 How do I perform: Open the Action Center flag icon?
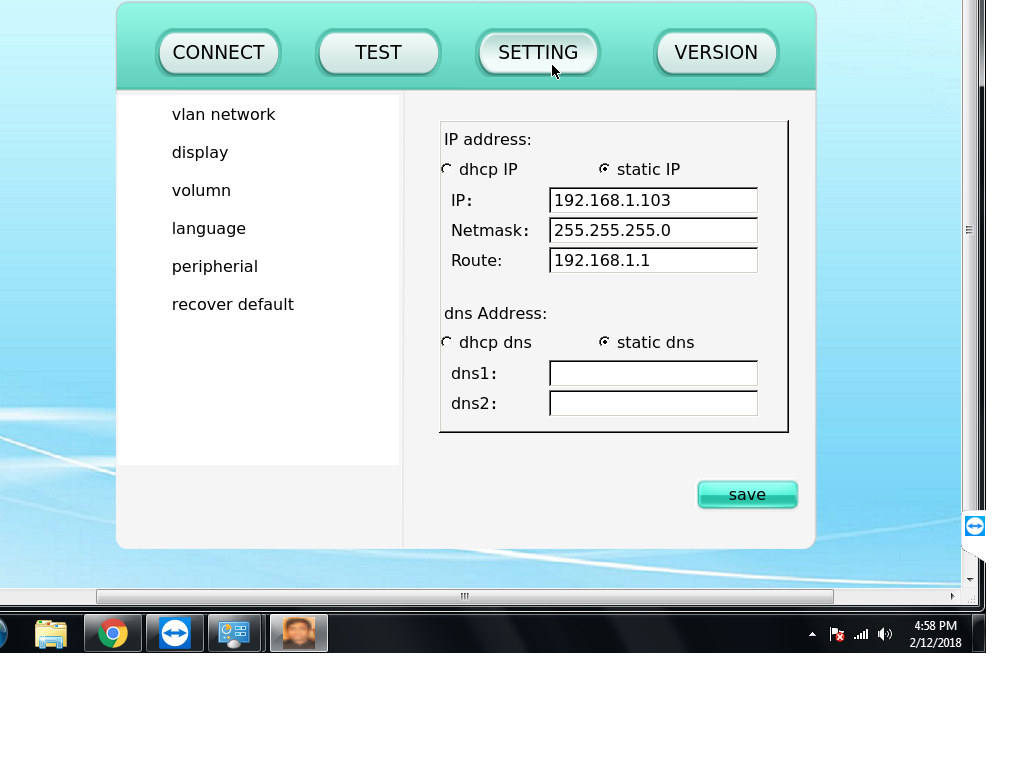click(836, 633)
